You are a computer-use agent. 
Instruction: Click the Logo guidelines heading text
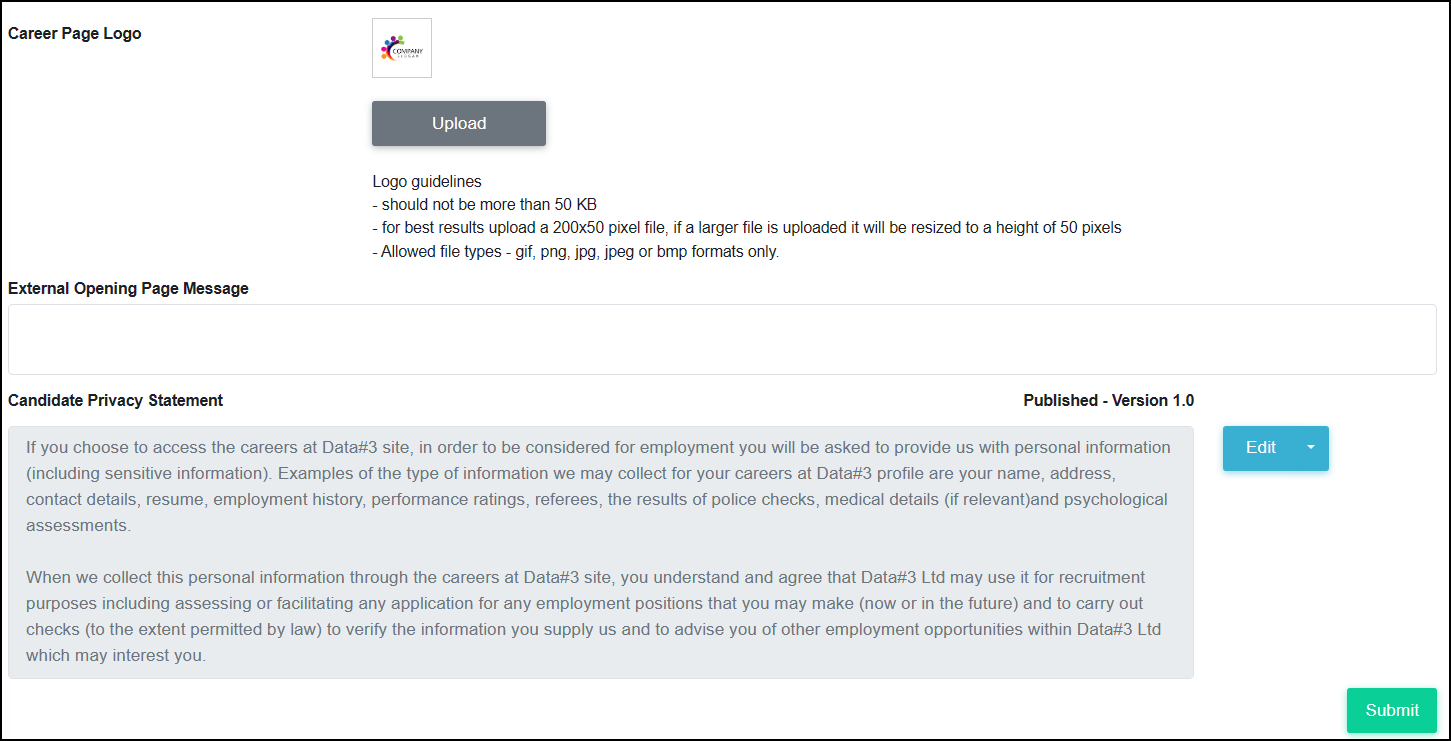click(x=427, y=182)
